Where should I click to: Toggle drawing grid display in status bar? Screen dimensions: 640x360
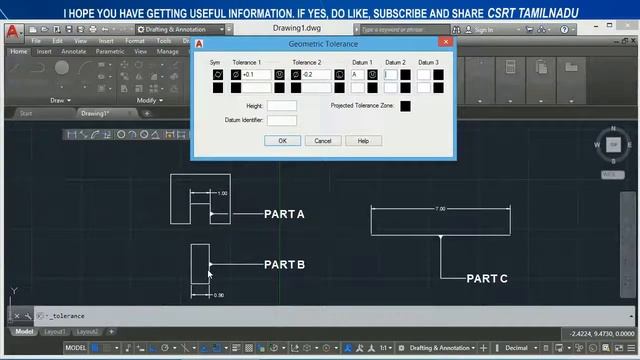click(95, 348)
